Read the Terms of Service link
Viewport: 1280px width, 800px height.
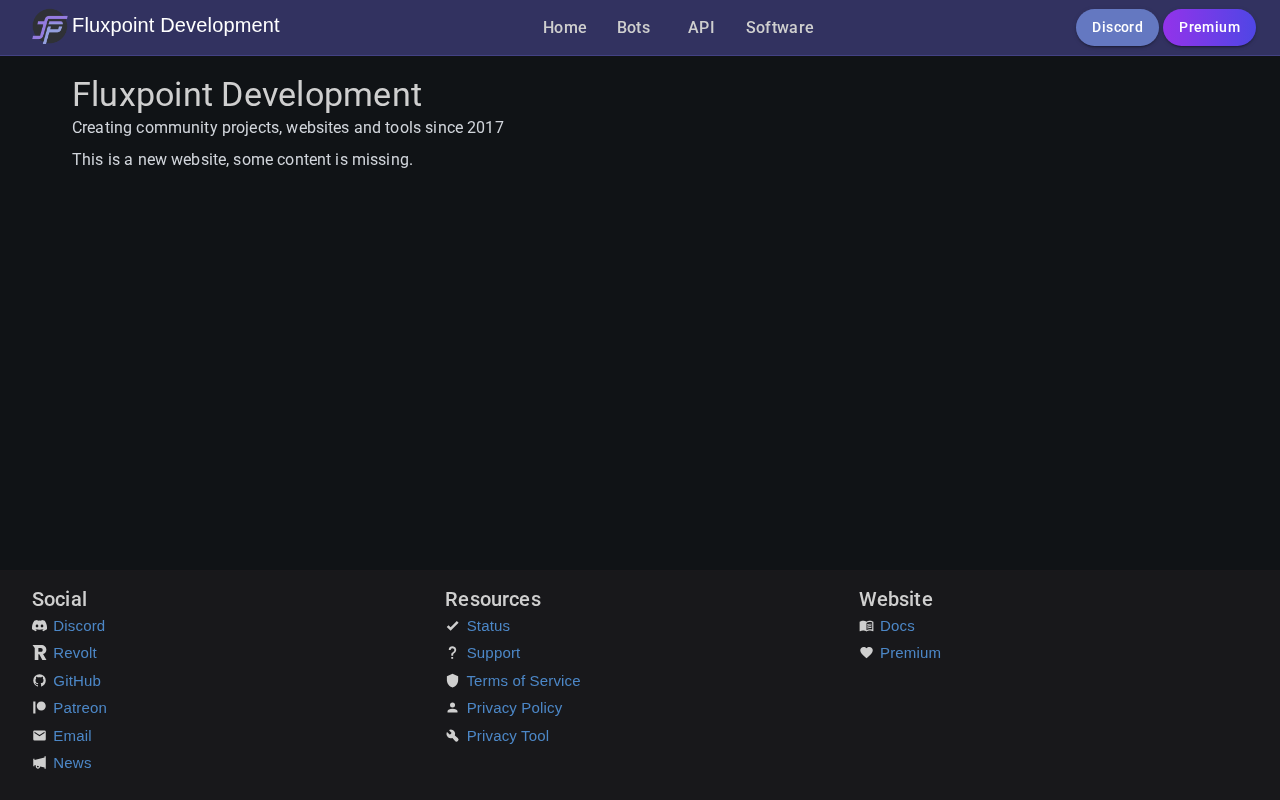523,681
